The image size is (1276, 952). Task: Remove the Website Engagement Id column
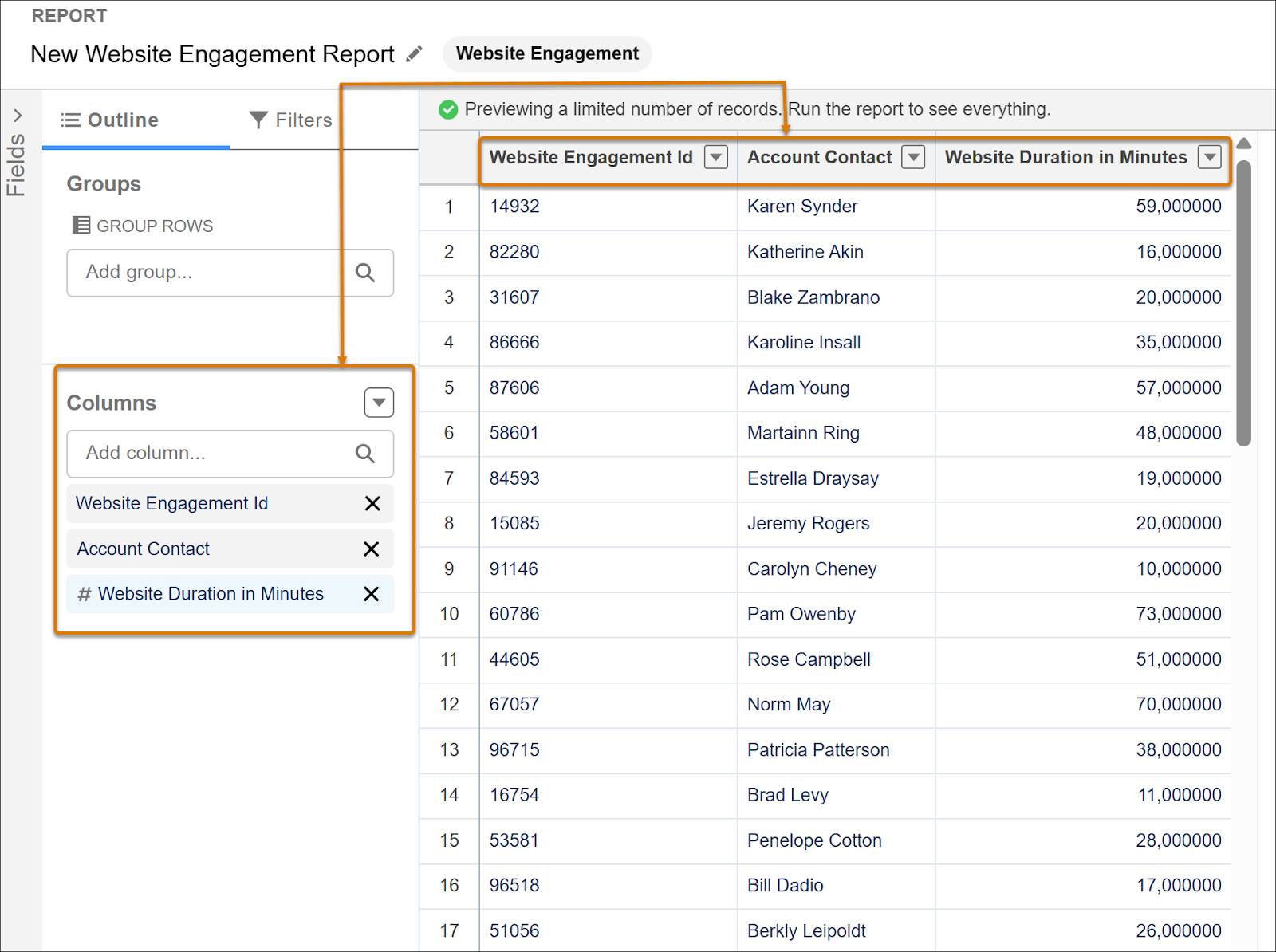point(372,503)
